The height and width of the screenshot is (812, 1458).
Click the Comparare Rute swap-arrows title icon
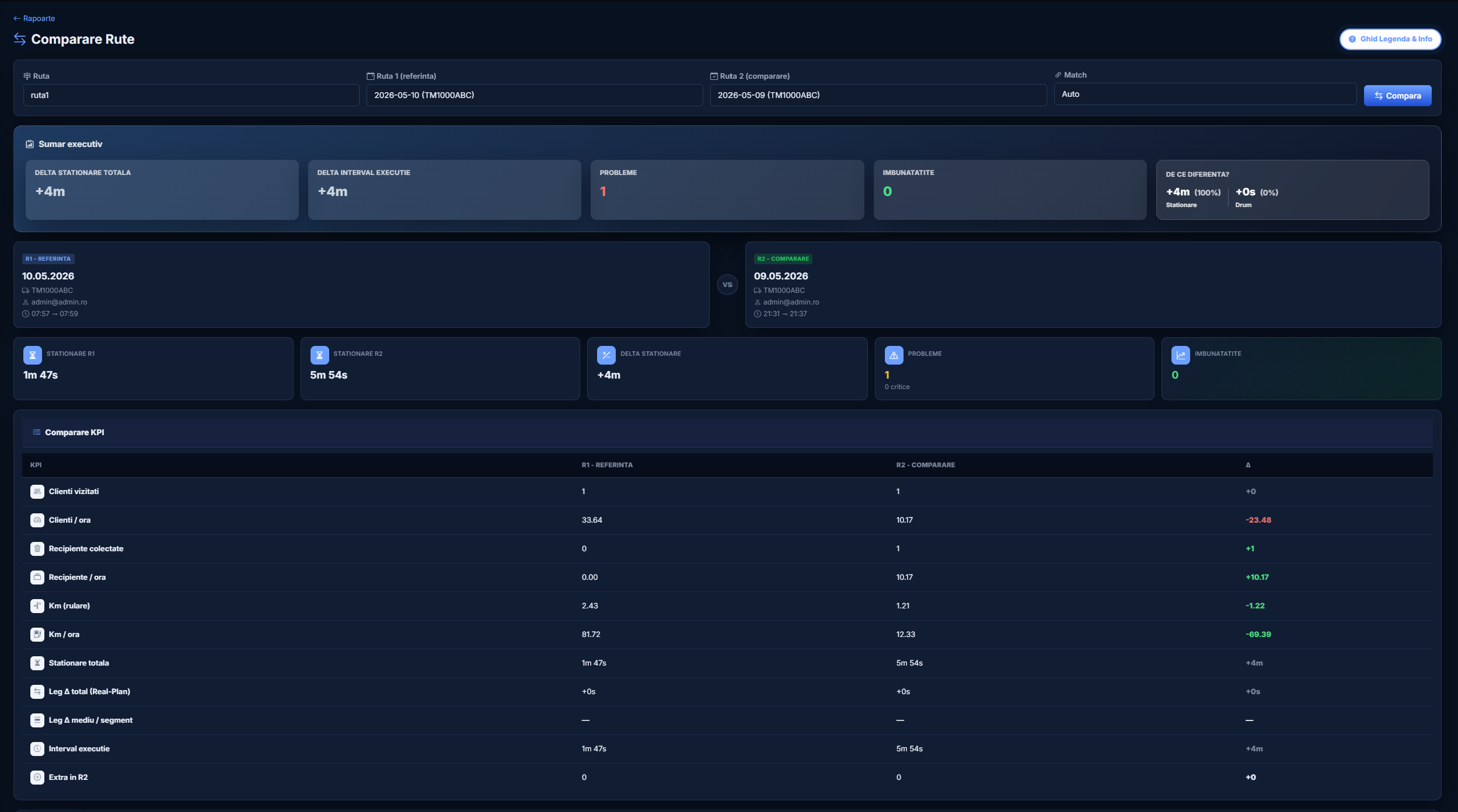(20, 39)
